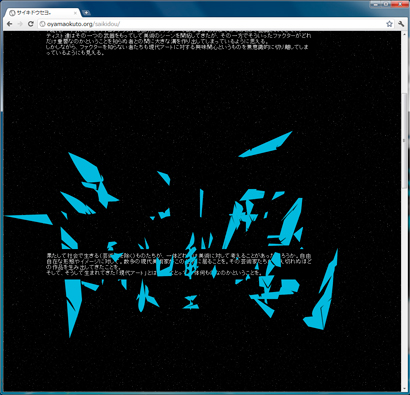Reload the current page
The height and width of the screenshot is (395, 410).
coord(30,24)
